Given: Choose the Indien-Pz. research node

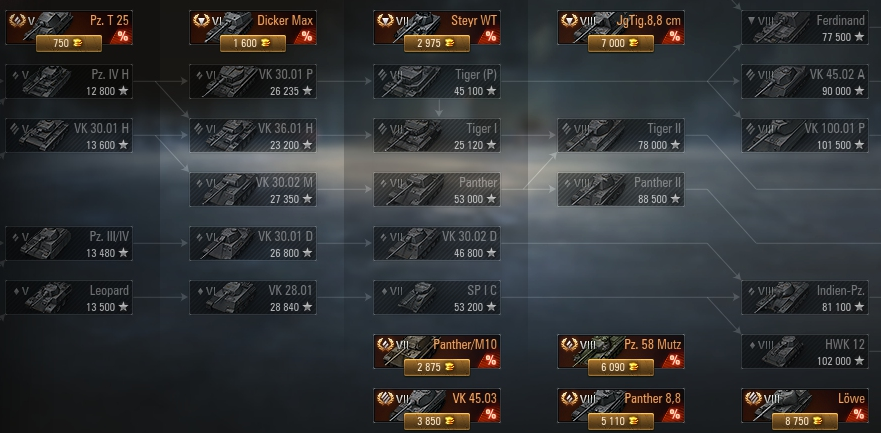Looking at the screenshot, I should (805, 297).
